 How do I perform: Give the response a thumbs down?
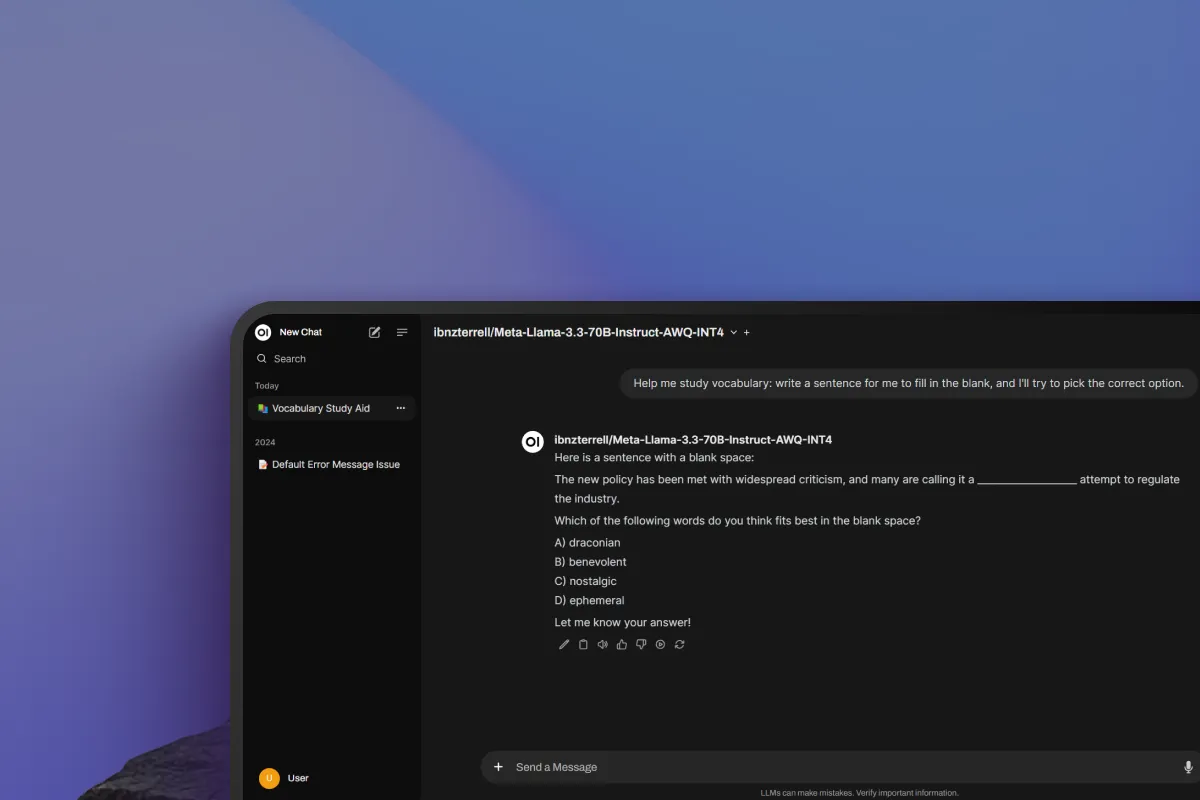point(641,644)
